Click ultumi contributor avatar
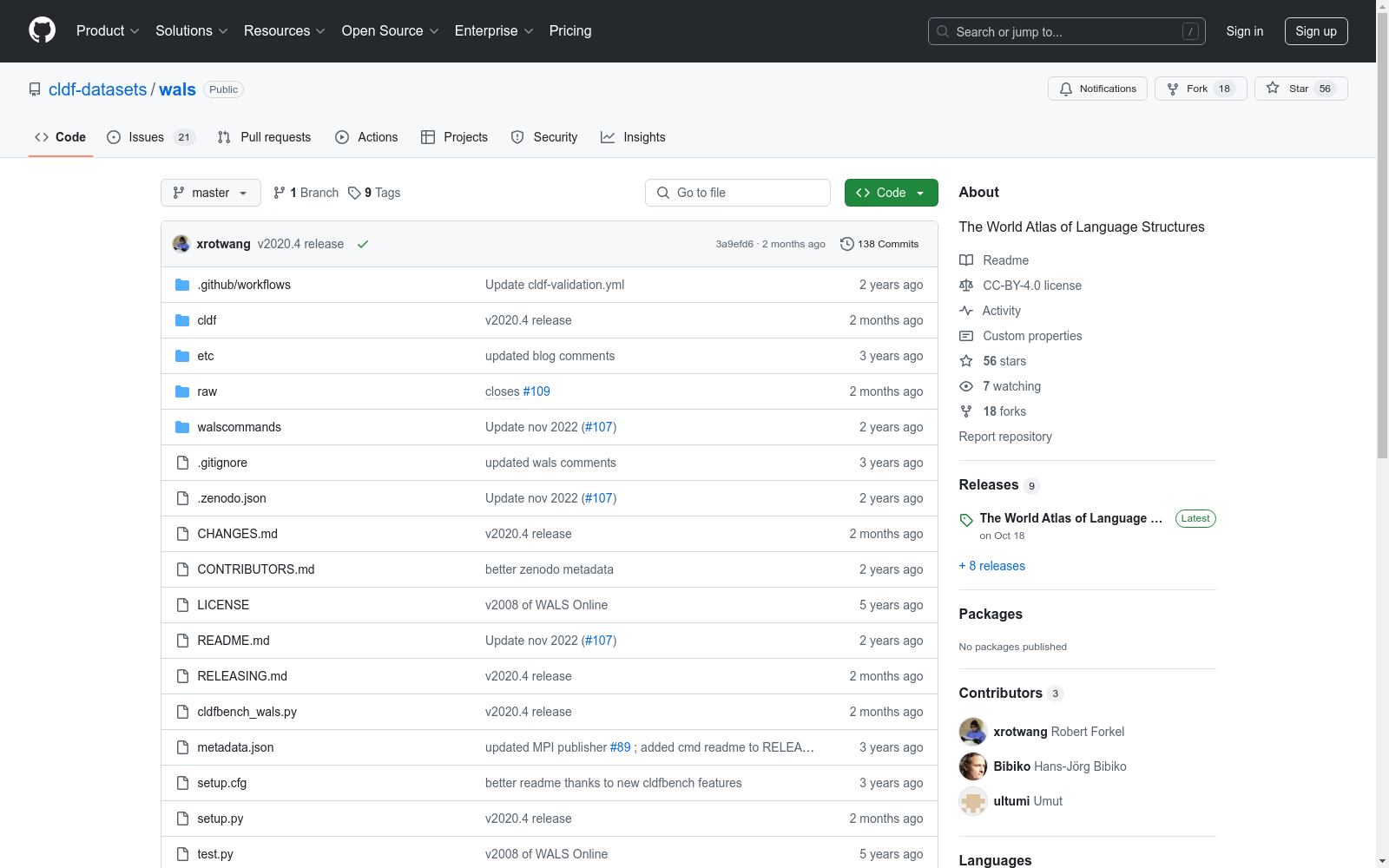The height and width of the screenshot is (868, 1389). point(973,801)
